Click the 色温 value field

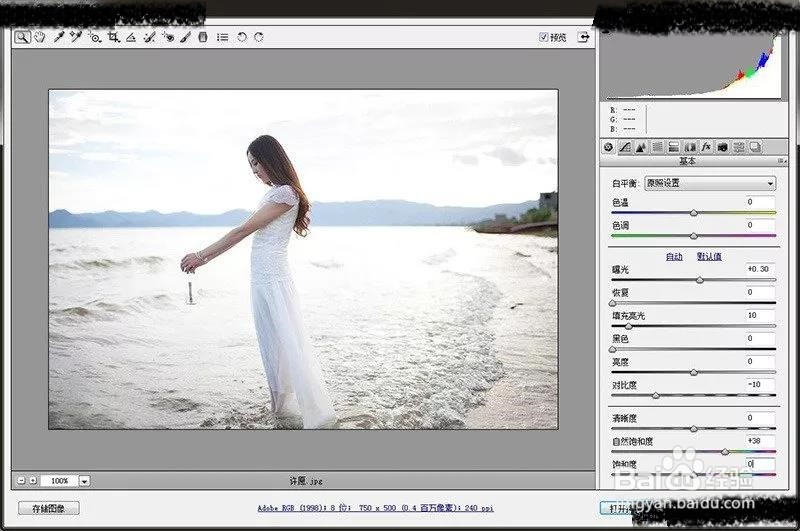click(760, 202)
